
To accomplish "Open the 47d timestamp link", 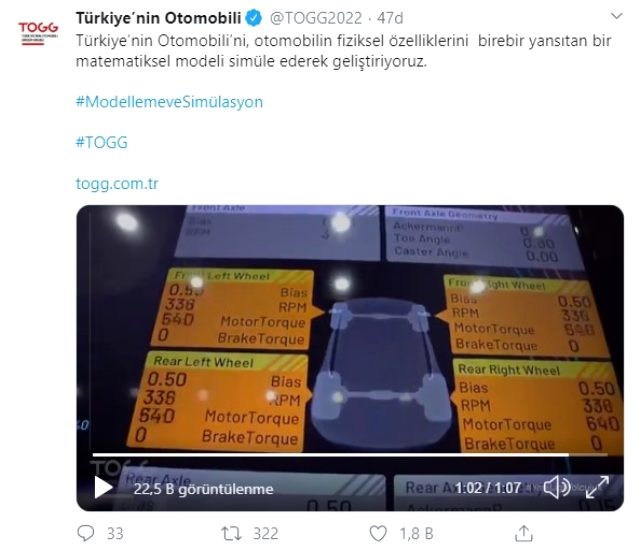I will tap(390, 18).
